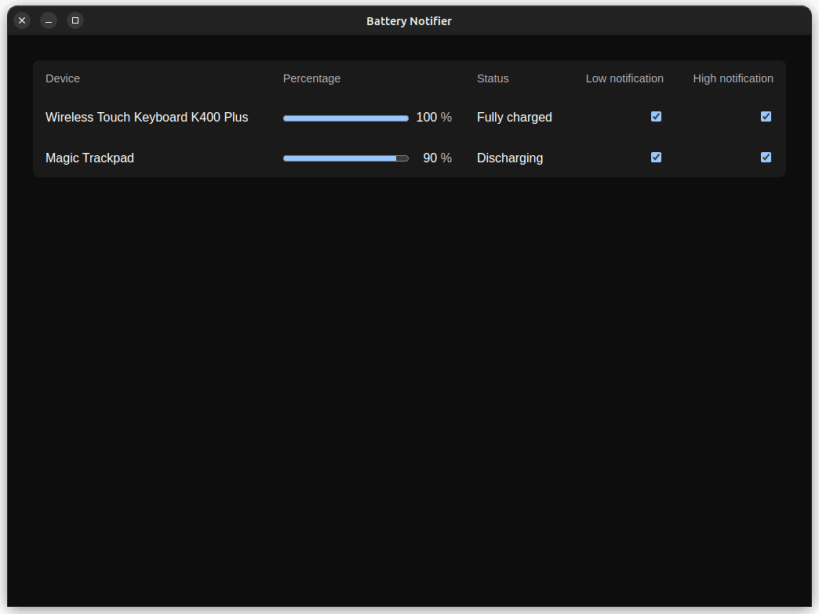The width and height of the screenshot is (819, 614).
Task: Toggle low notification for Wireless Touch Keyboard
Action: tap(656, 116)
